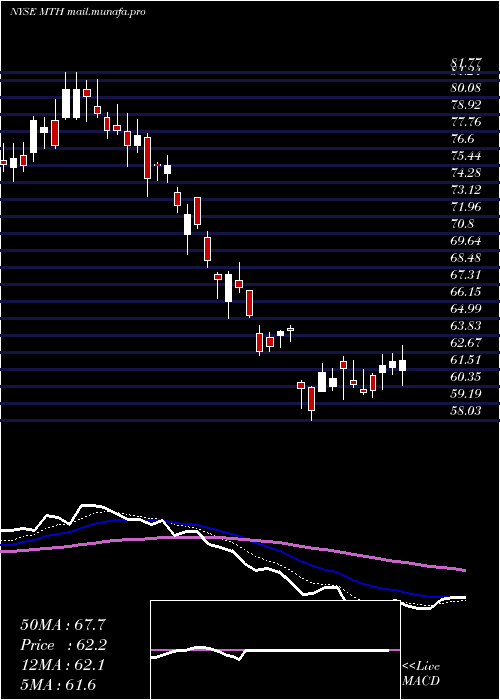The width and height of the screenshot is (500, 700).
Task: Click the 77.76 price axis label
Action: pyautogui.click(x=466, y=122)
